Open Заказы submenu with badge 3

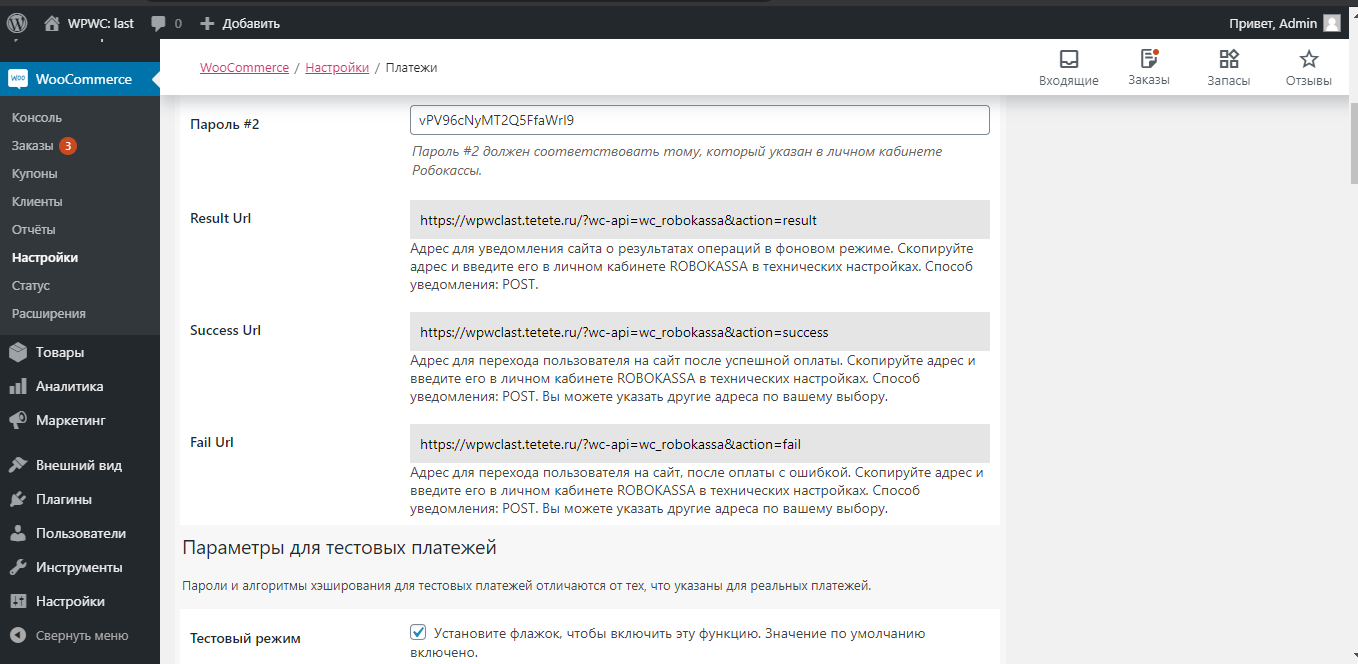[x=33, y=145]
